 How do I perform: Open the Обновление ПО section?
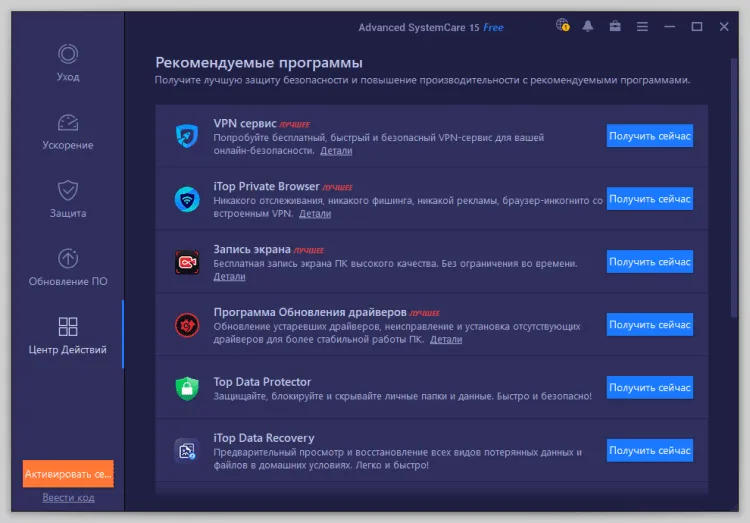click(x=68, y=267)
